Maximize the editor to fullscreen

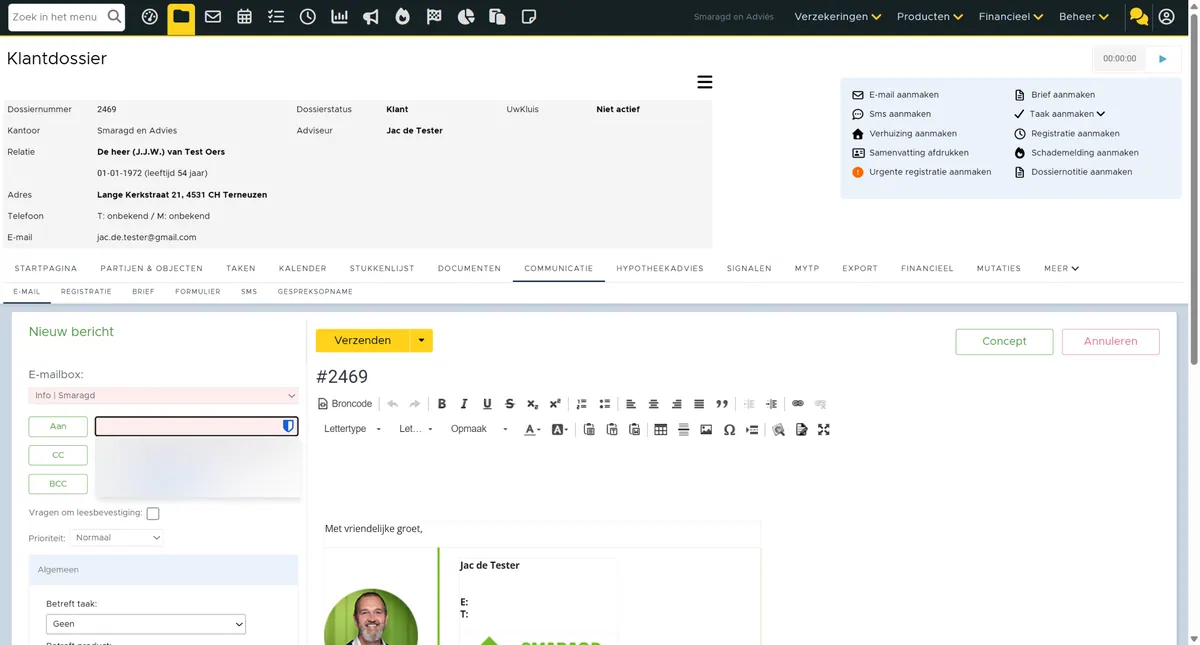coord(824,430)
